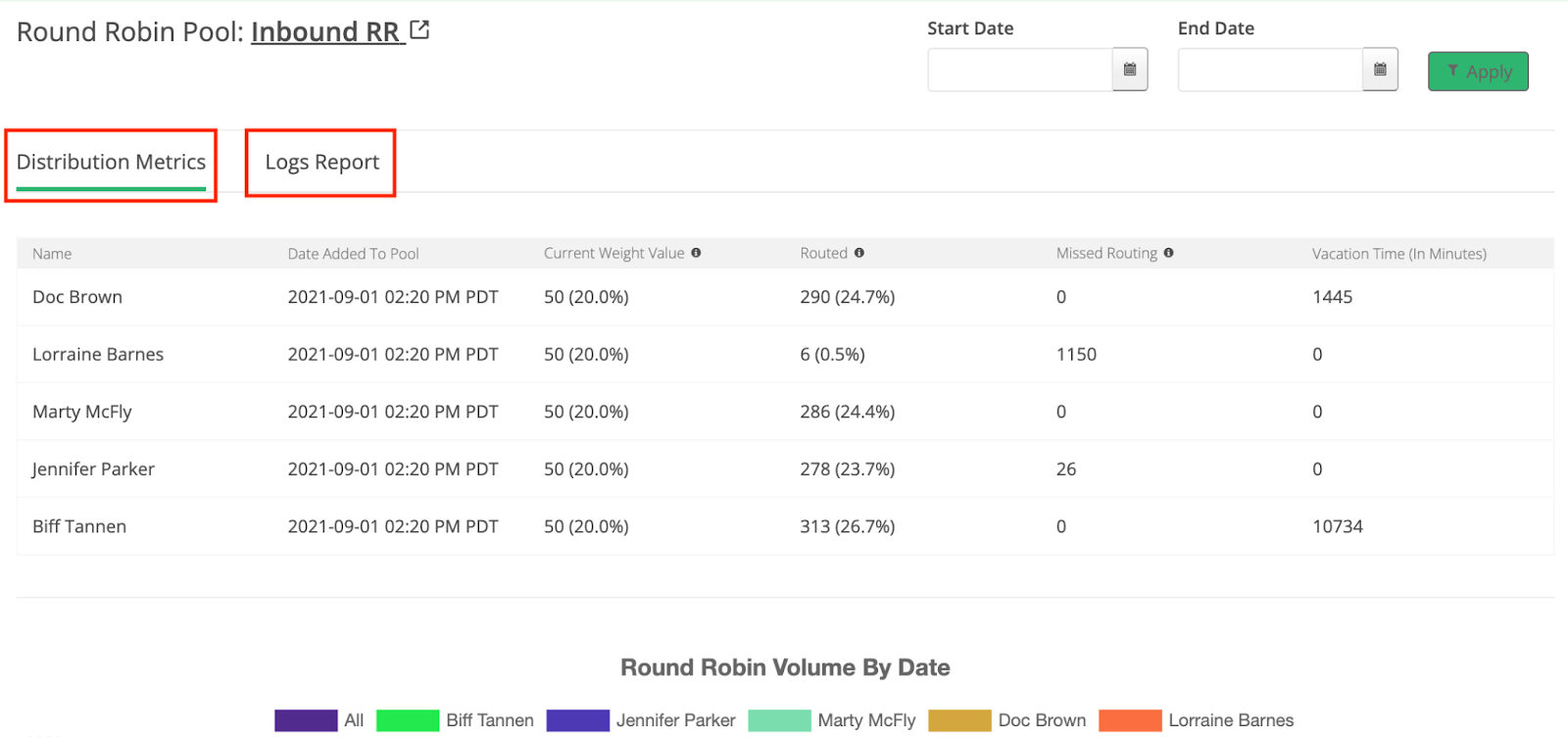This screenshot has width=1568, height=737.
Task: Click the Routed column info icon
Action: pos(859,253)
